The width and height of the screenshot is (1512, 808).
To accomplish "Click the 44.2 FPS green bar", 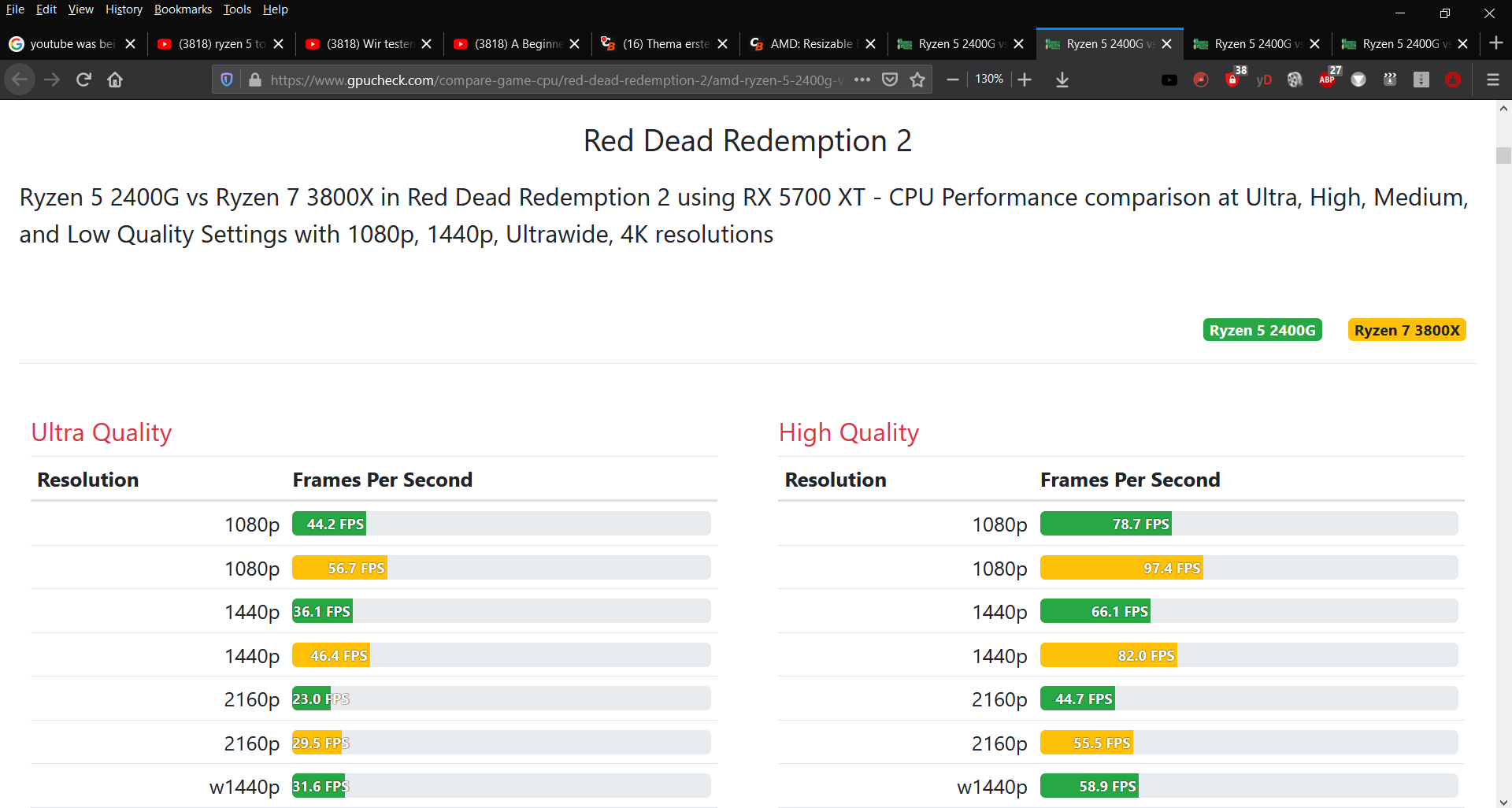I will click(x=329, y=524).
